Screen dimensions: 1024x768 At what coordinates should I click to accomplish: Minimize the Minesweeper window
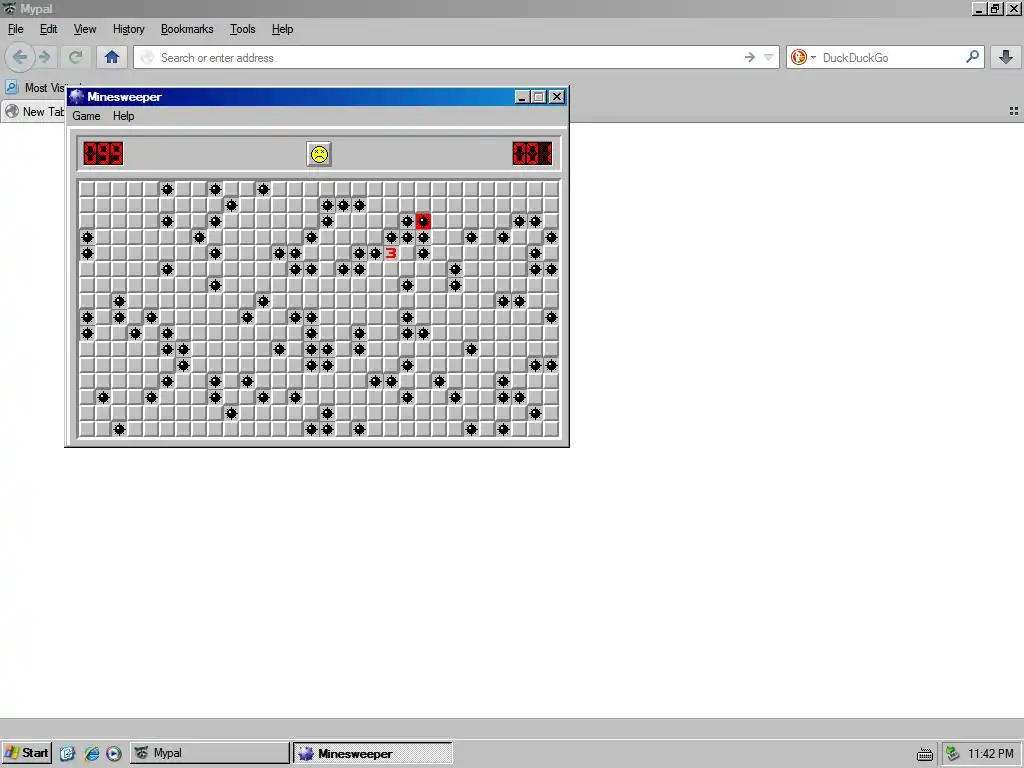click(522, 97)
